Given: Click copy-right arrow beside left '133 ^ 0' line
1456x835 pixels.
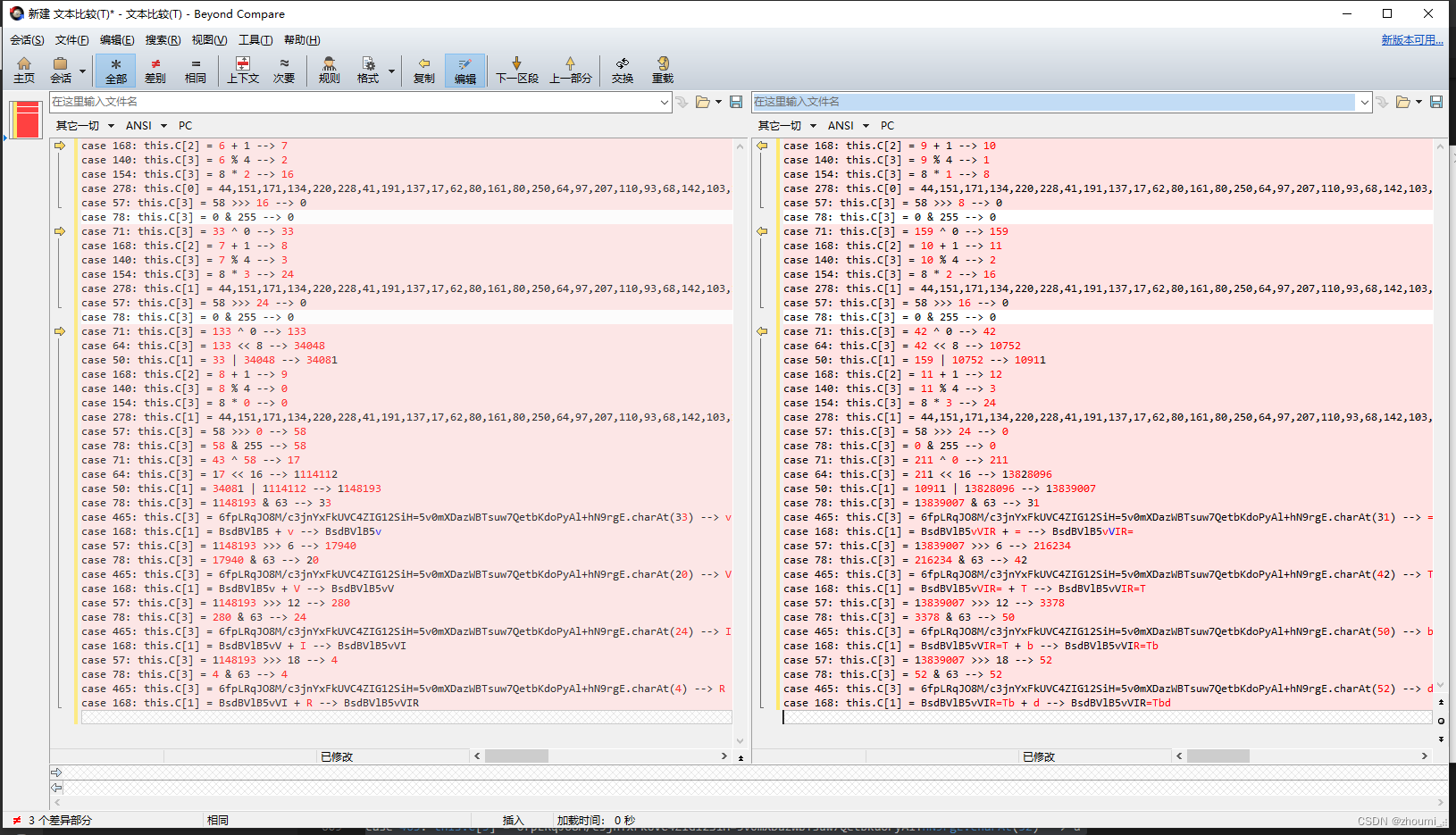Looking at the screenshot, I should (60, 331).
